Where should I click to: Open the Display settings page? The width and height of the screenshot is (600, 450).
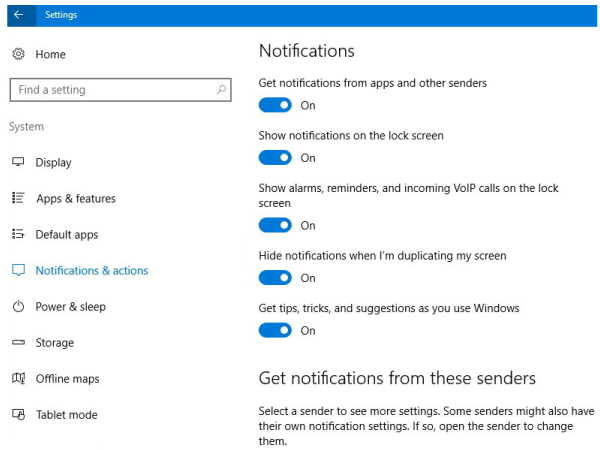point(53,163)
